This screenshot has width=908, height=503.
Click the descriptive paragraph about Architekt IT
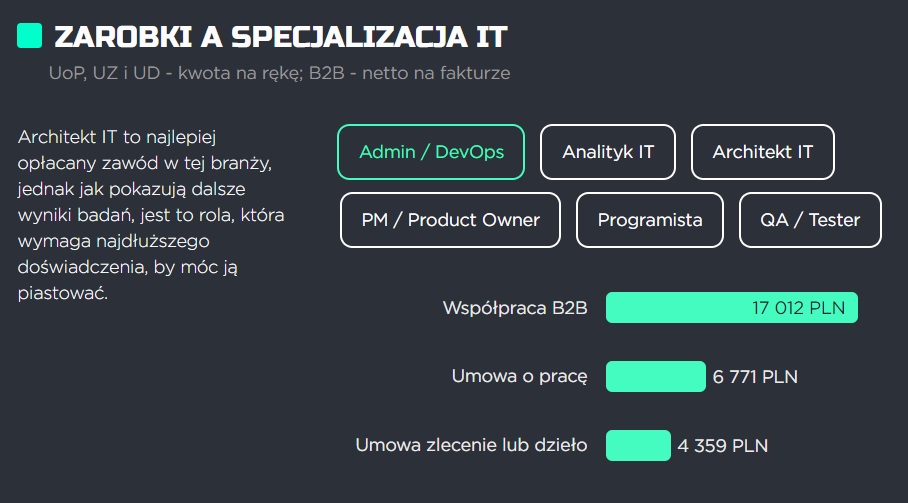coord(151,215)
